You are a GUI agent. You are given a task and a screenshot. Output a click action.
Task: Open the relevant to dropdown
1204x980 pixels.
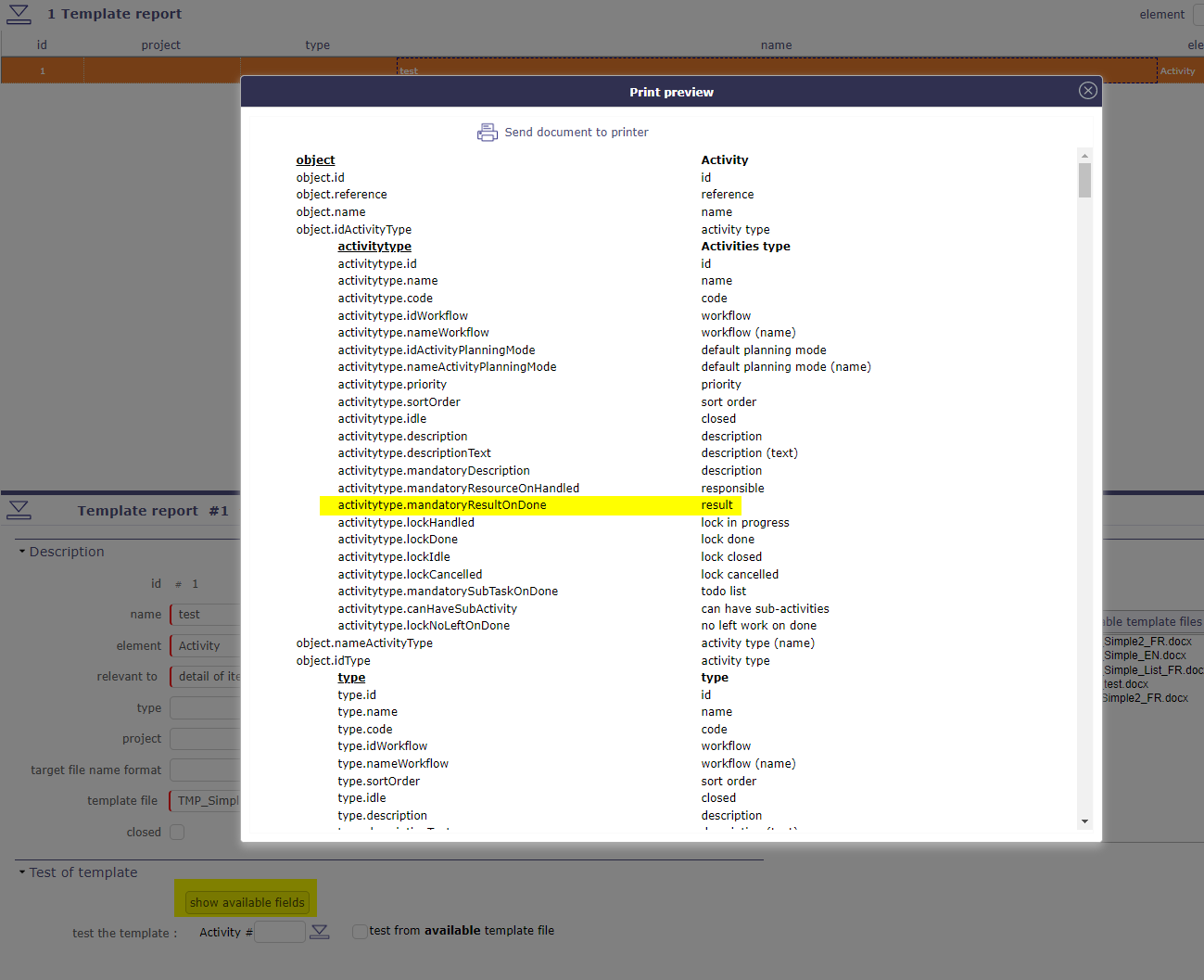205,677
